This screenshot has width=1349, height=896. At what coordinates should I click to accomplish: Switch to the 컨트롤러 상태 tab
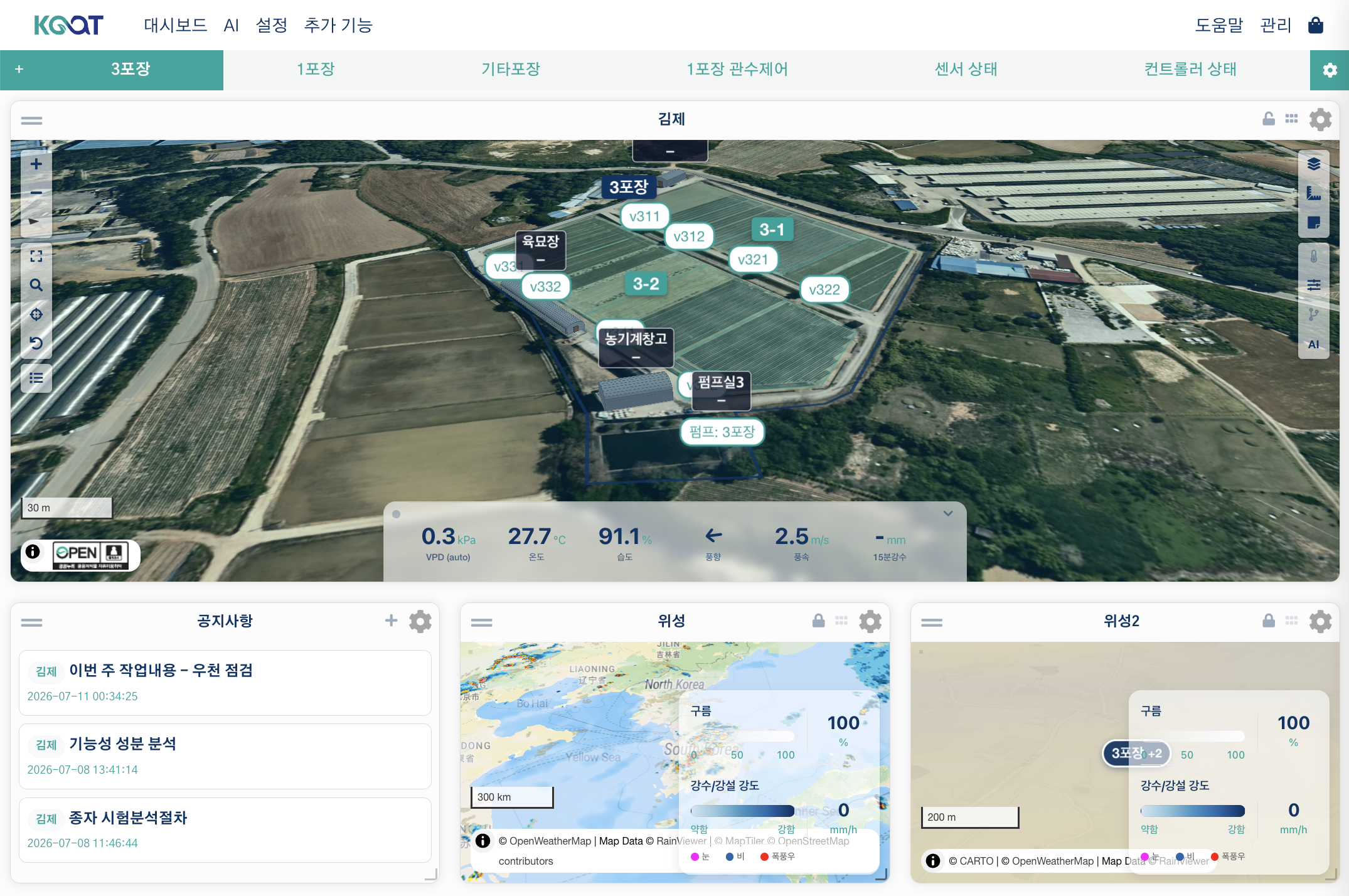pyautogui.click(x=1190, y=70)
